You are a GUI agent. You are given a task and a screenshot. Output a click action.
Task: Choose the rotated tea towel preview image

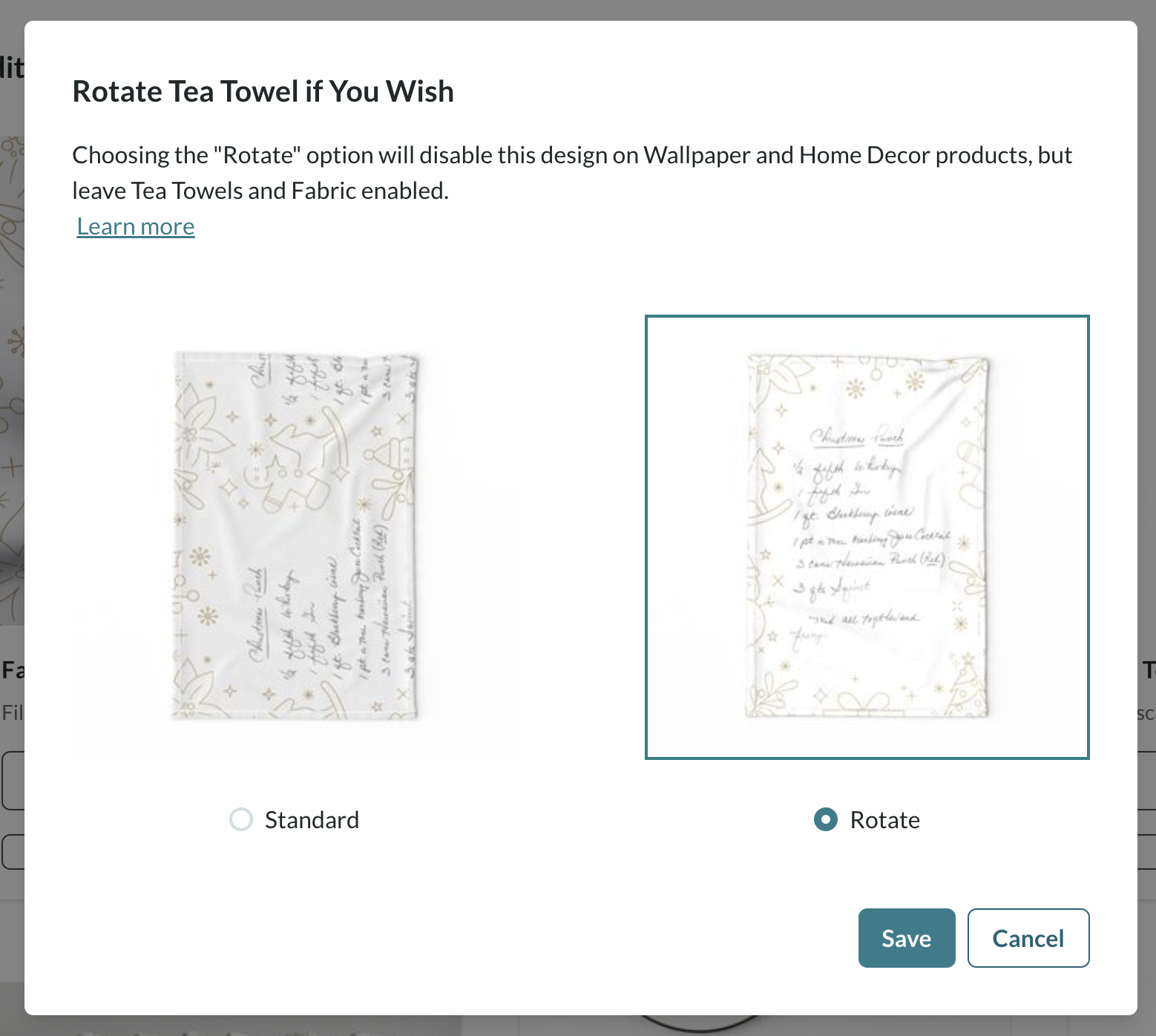coord(867,537)
